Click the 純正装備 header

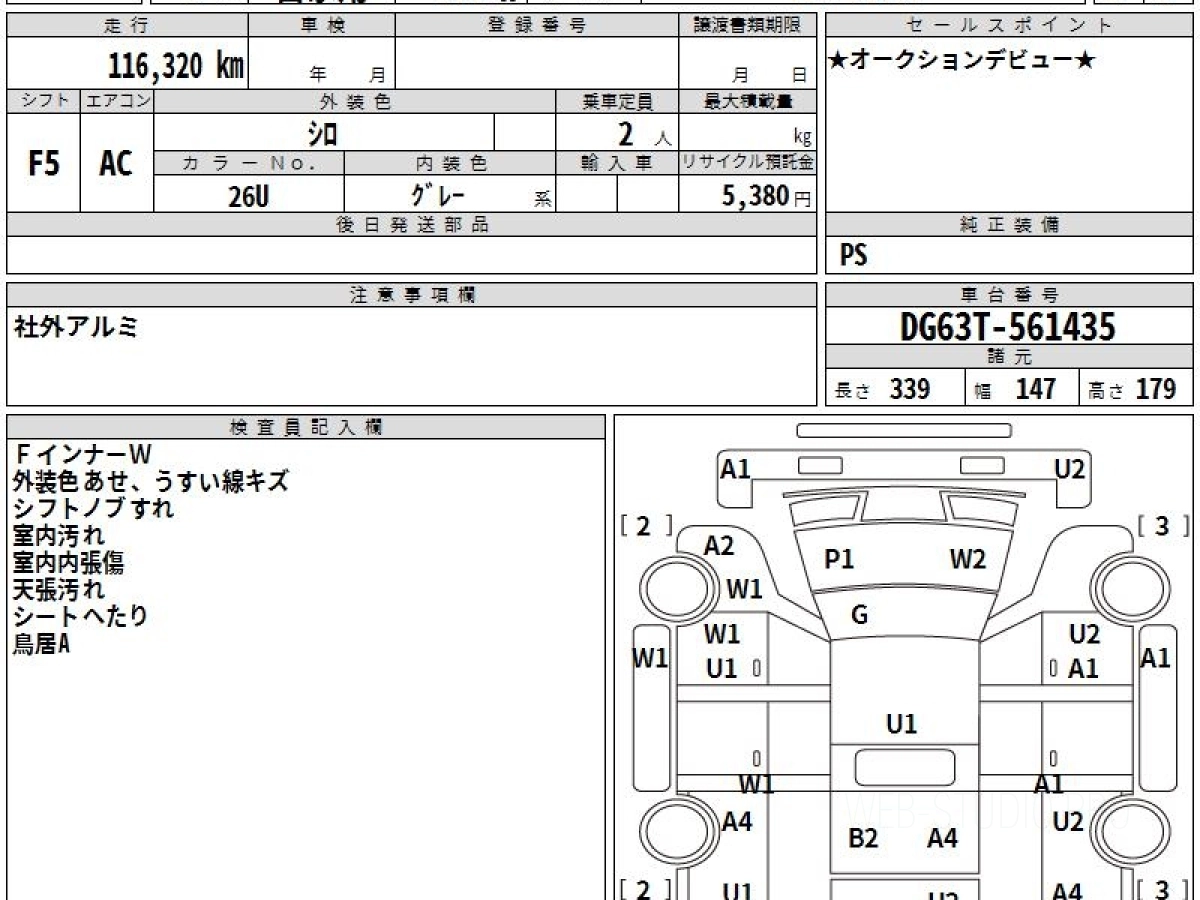tap(1009, 225)
